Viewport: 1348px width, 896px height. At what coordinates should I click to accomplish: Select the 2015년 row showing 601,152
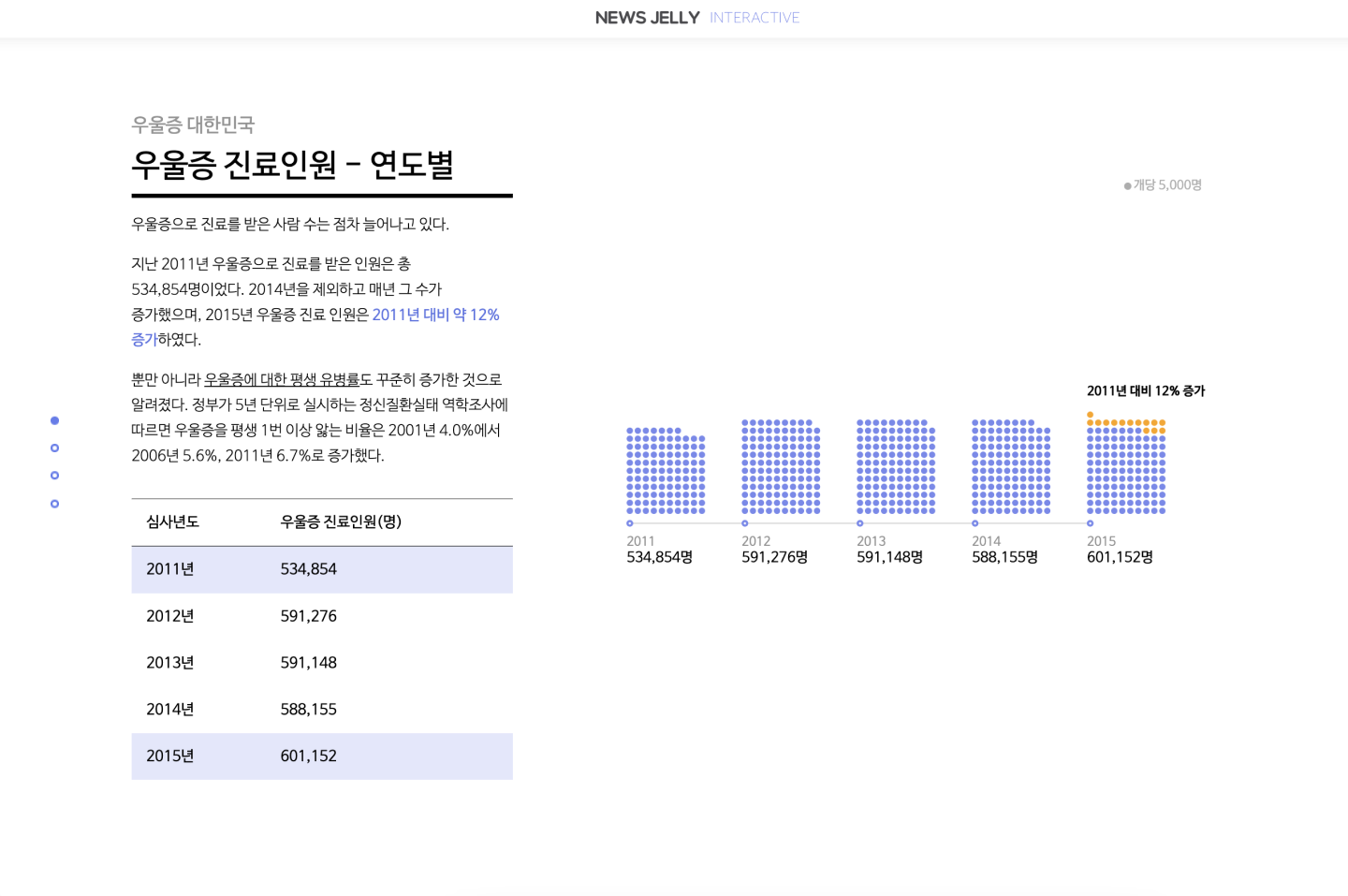322,756
